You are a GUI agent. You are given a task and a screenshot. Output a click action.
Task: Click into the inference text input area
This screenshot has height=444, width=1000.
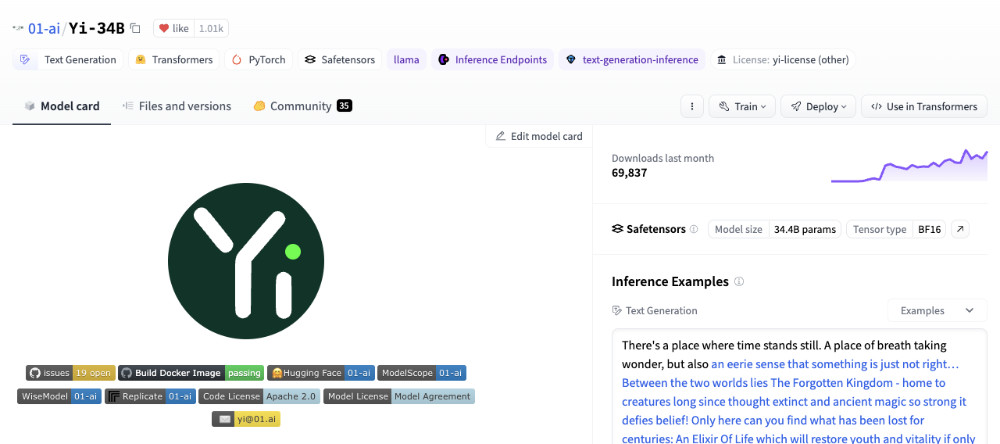click(x=799, y=387)
